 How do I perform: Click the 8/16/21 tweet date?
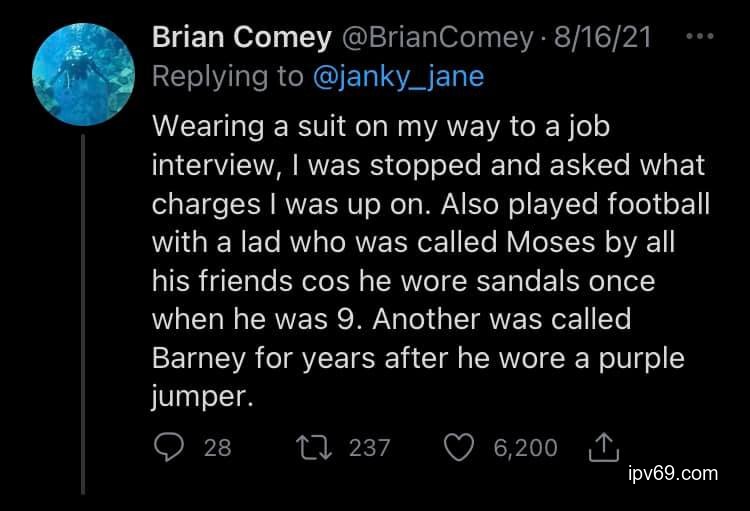tap(602, 38)
